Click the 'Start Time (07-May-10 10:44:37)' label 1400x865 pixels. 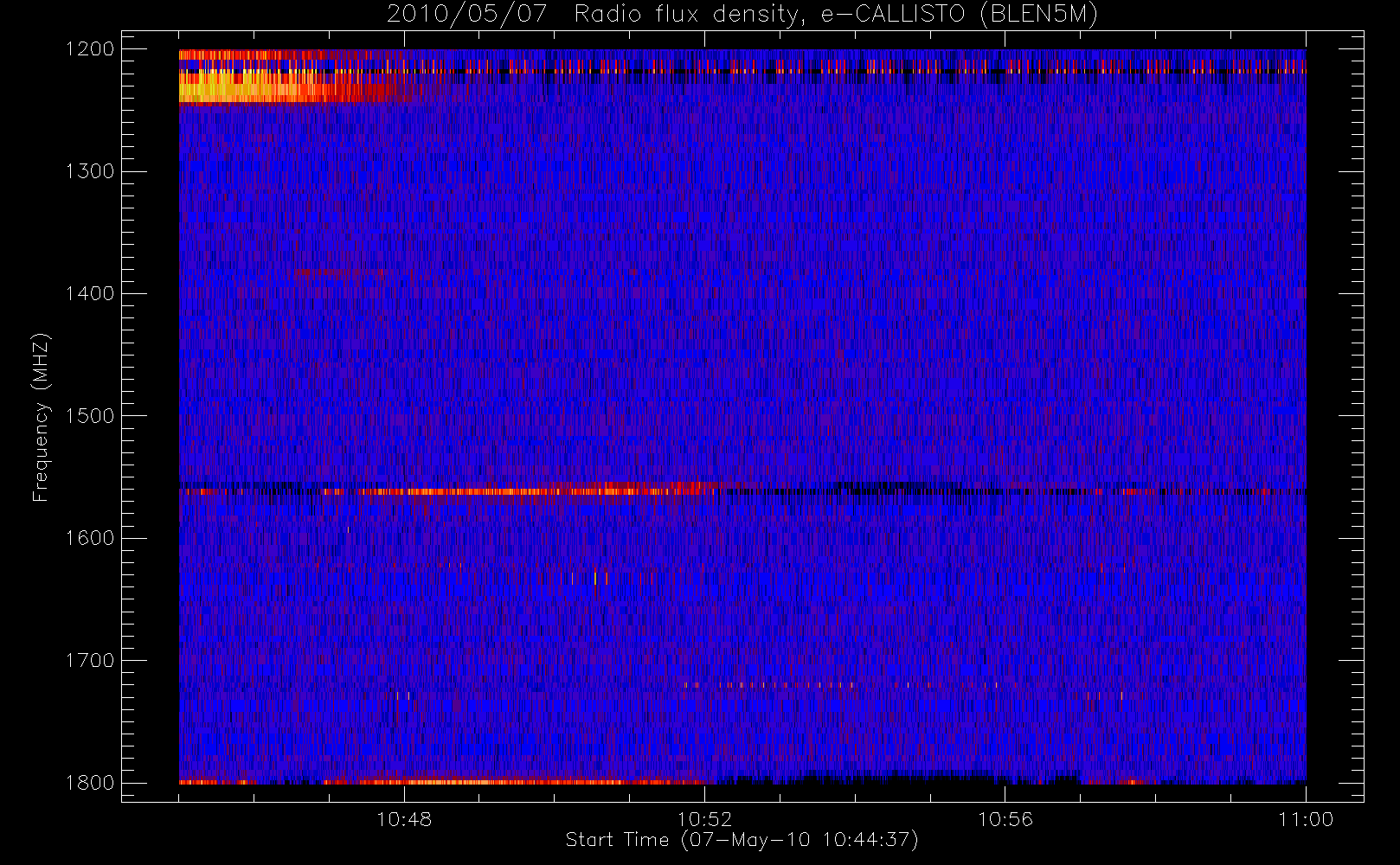coord(742,840)
